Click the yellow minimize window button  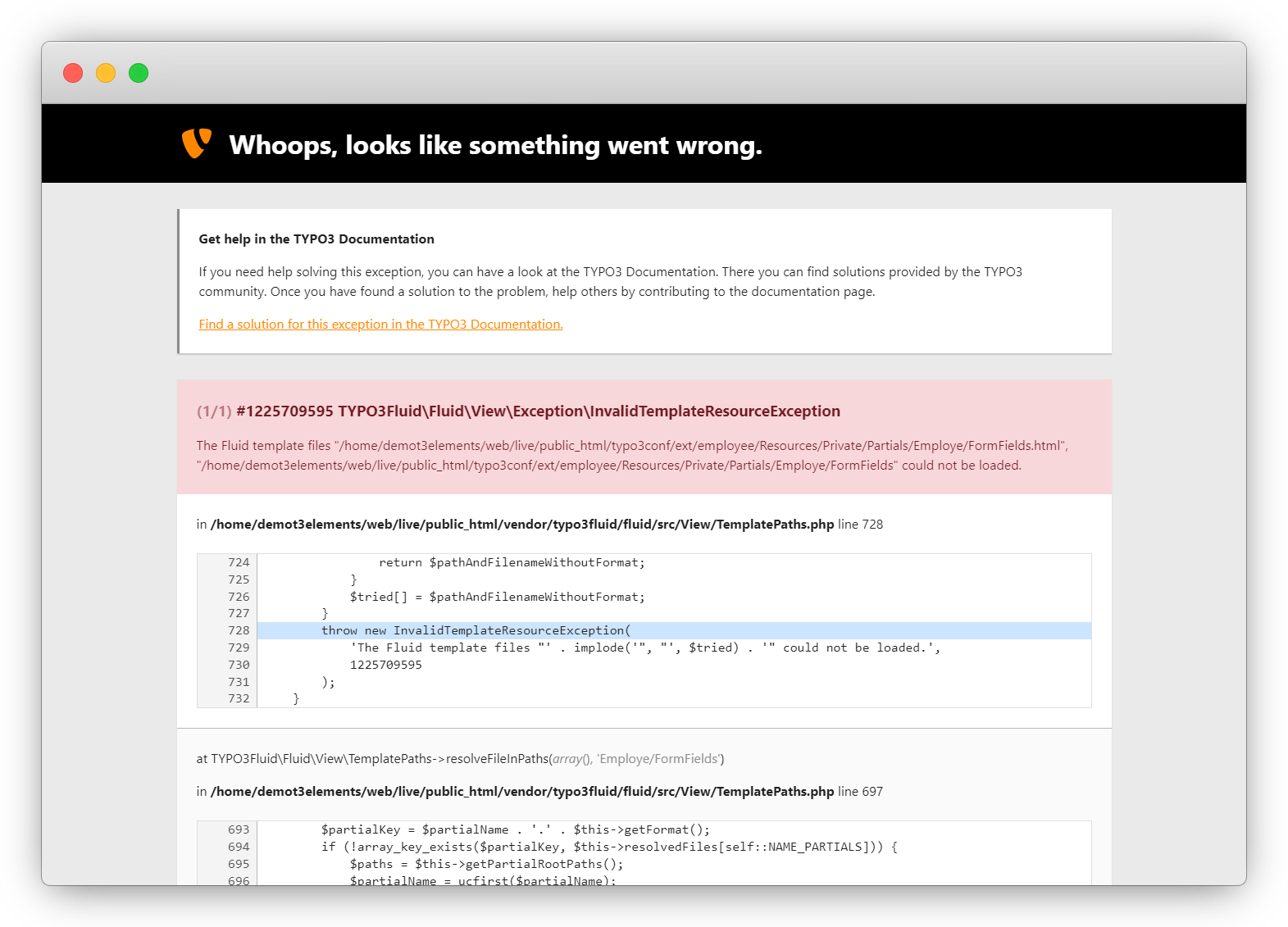tap(106, 73)
